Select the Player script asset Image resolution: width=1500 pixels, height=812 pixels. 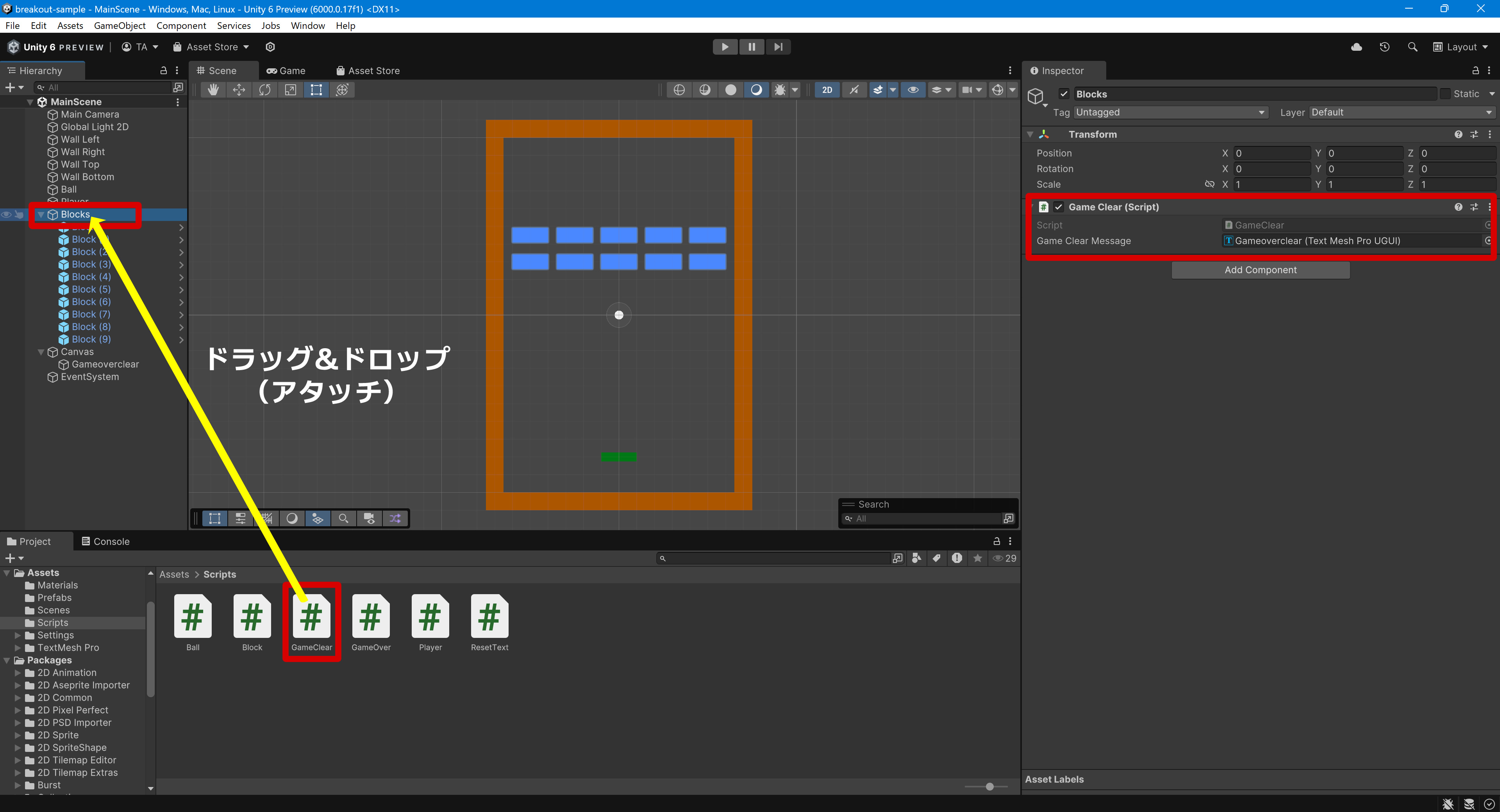(430, 622)
